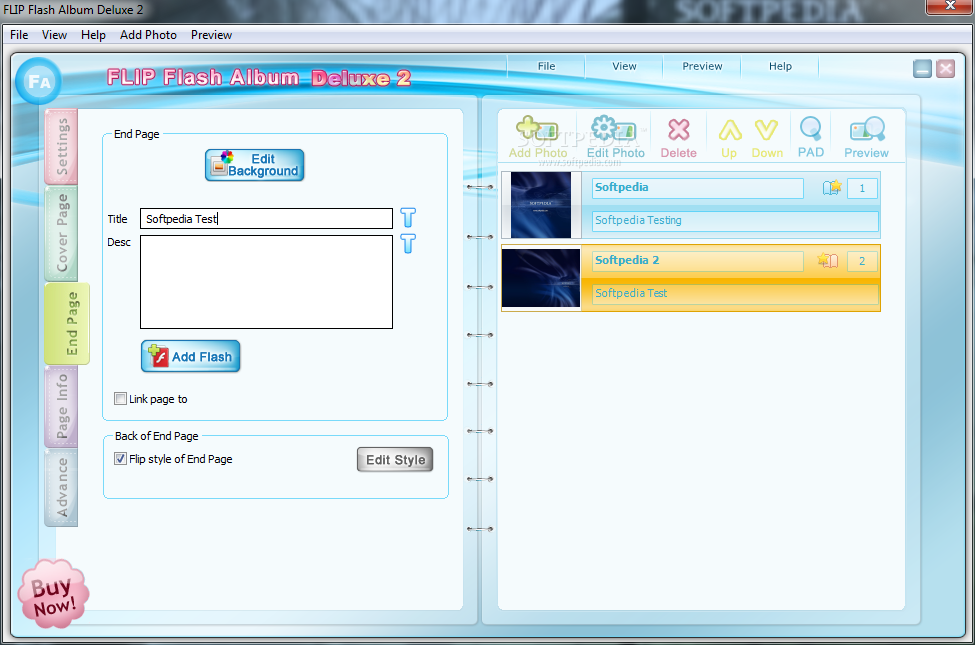
Task: Switch to the Settings side tab
Action: [62, 147]
